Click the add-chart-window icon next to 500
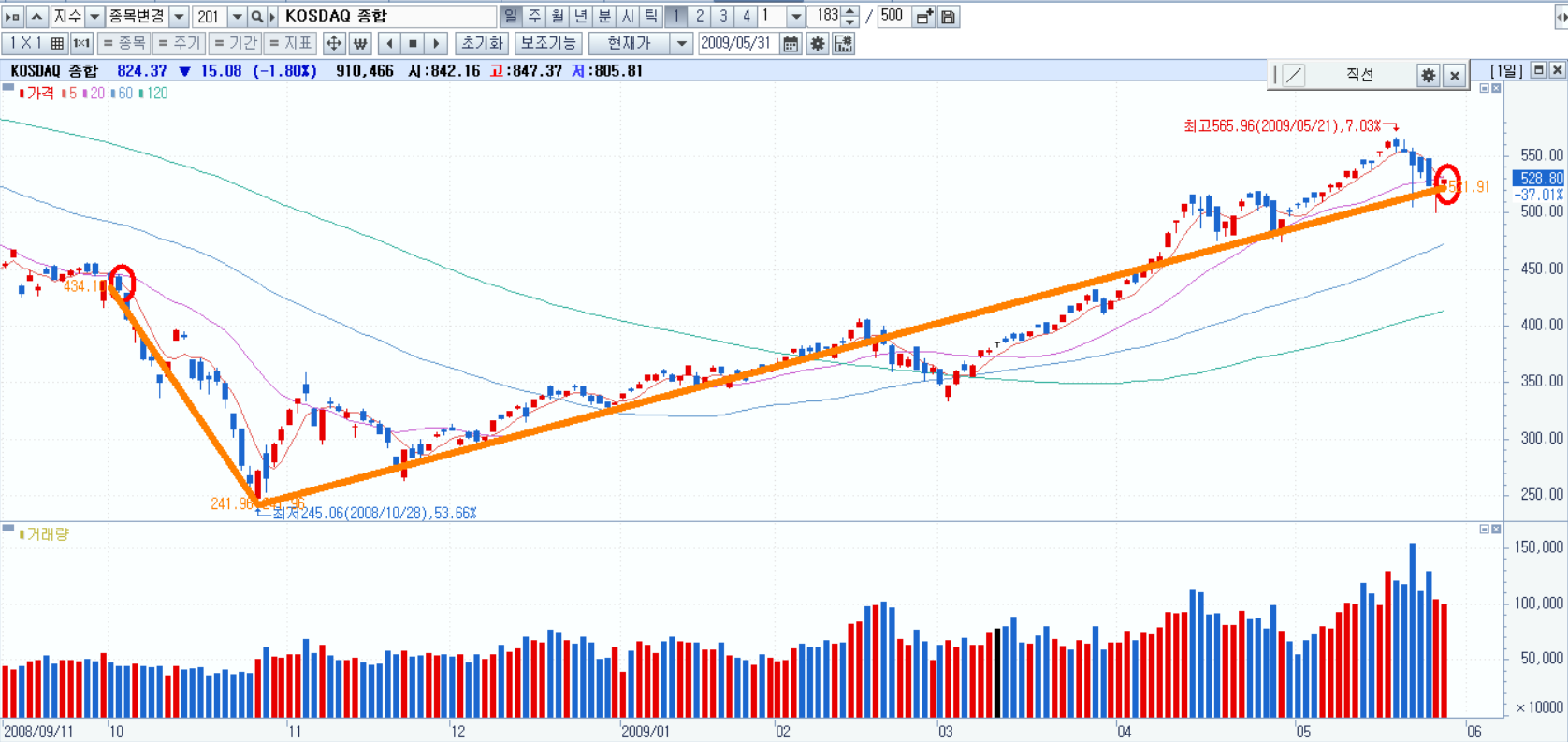Image resolution: width=1568 pixels, height=742 pixels. click(x=924, y=17)
